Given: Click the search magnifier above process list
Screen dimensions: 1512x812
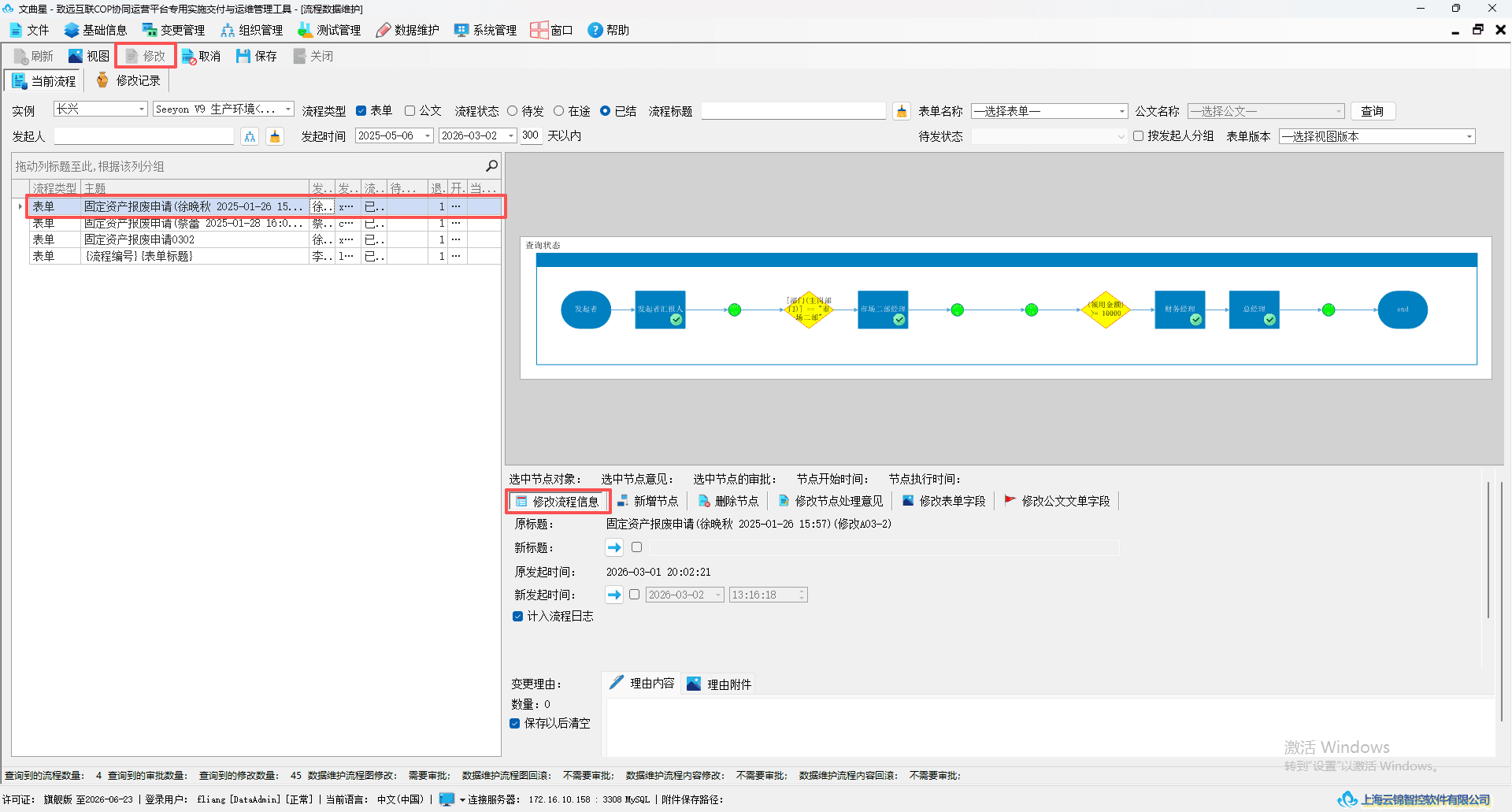Looking at the screenshot, I should point(491,165).
